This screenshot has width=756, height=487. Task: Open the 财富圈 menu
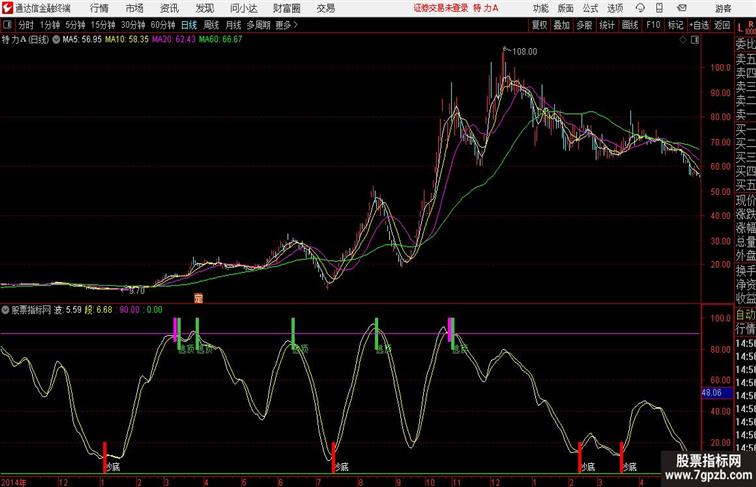[x=286, y=8]
